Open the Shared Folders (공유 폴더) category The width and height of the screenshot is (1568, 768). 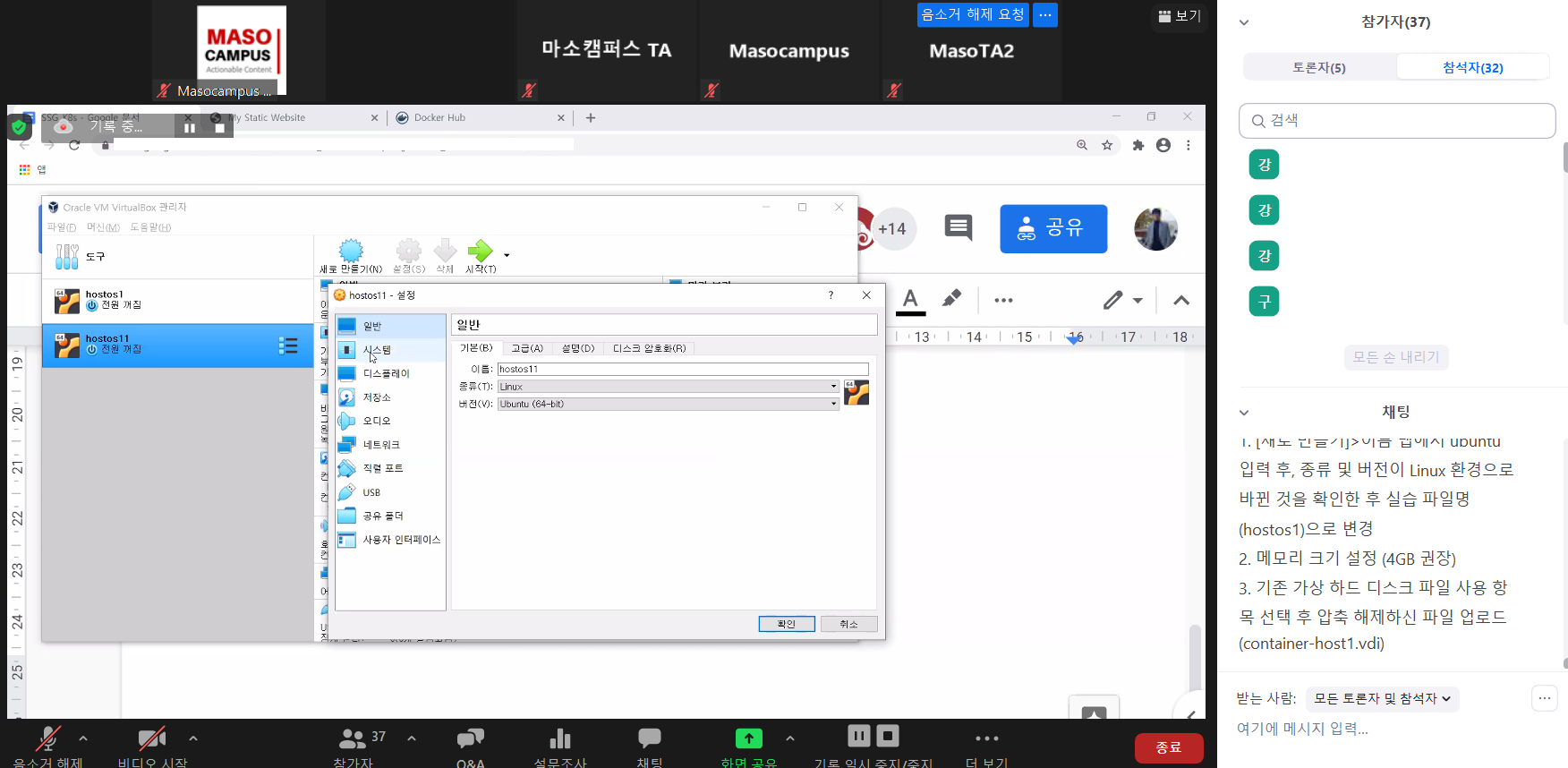pos(383,516)
